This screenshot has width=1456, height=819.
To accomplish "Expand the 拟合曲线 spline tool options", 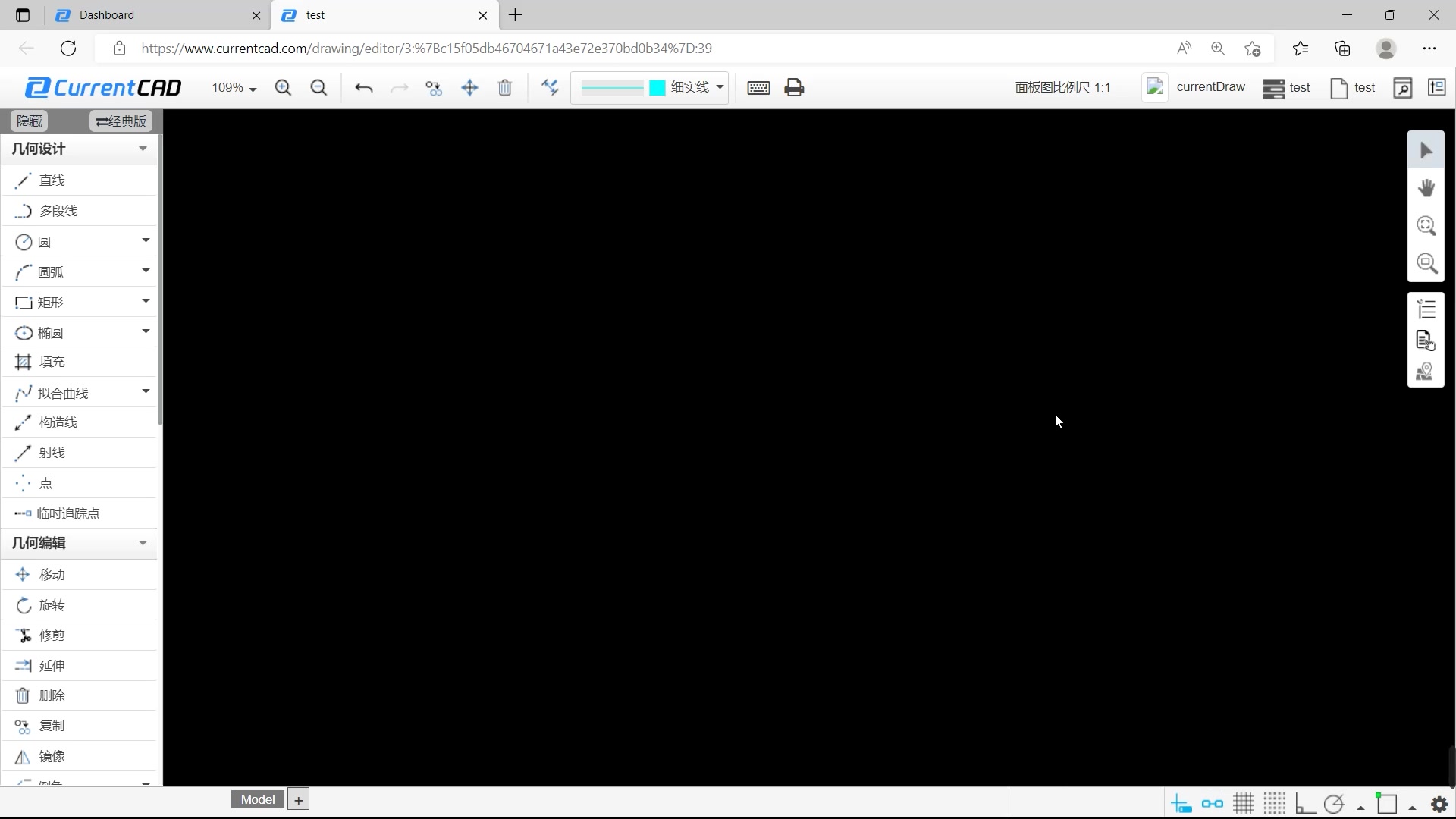I will click(x=146, y=391).
